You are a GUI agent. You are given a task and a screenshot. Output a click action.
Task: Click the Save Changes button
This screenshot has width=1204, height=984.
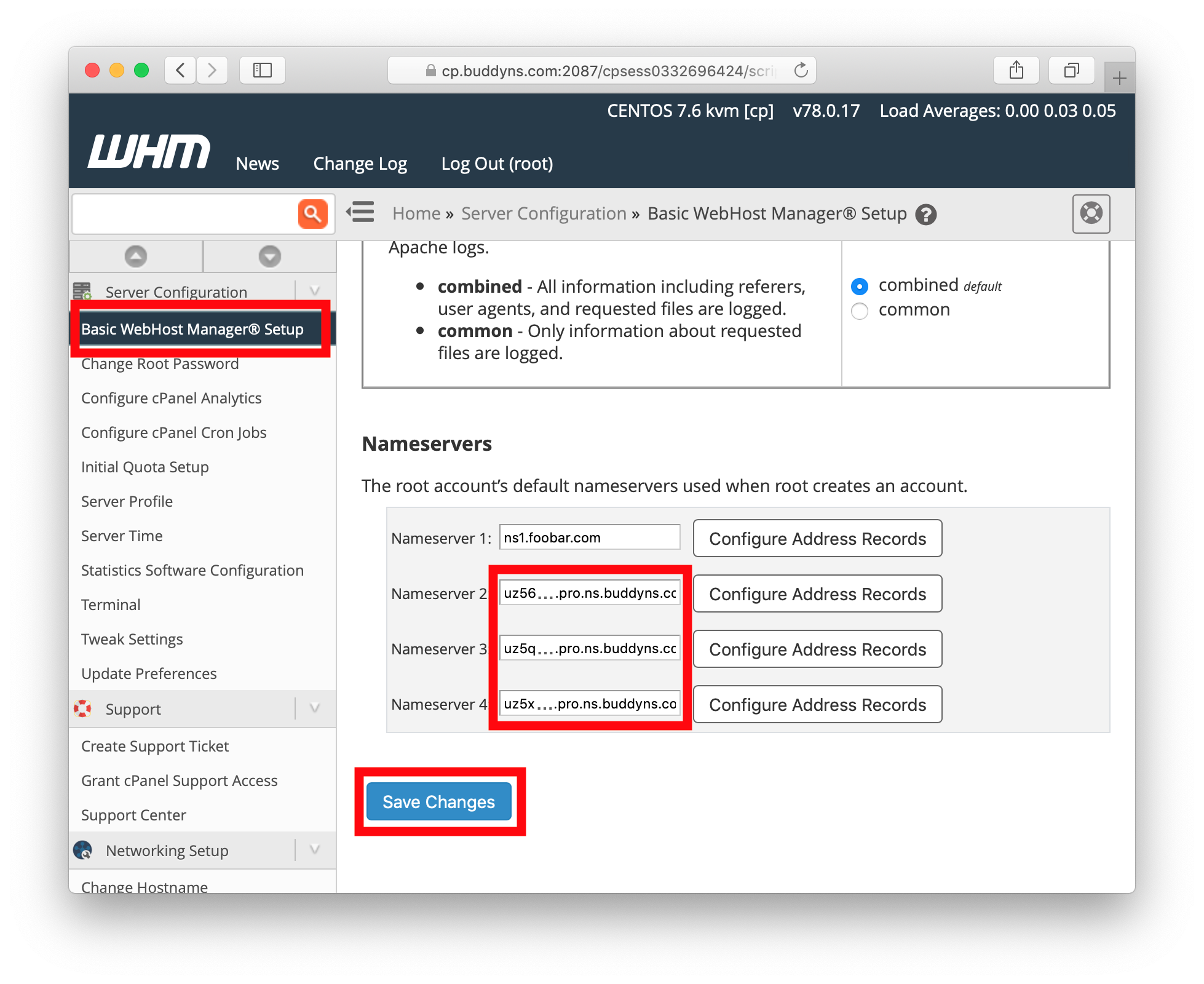pyautogui.click(x=439, y=801)
